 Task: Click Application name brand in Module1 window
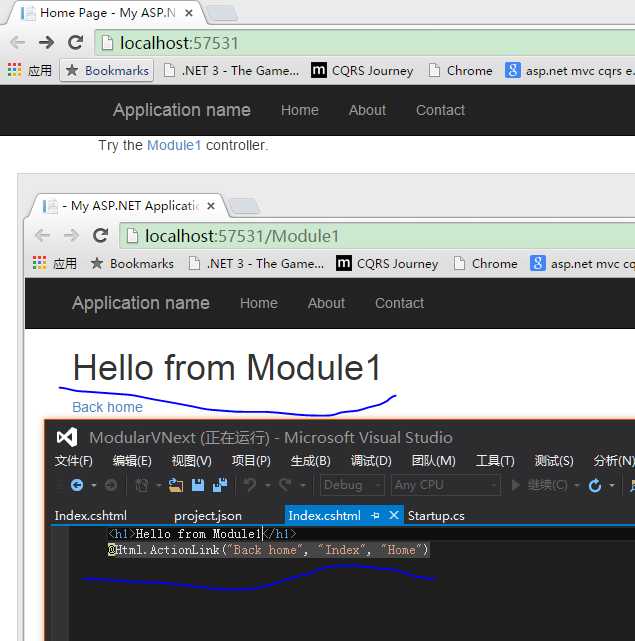(x=141, y=303)
